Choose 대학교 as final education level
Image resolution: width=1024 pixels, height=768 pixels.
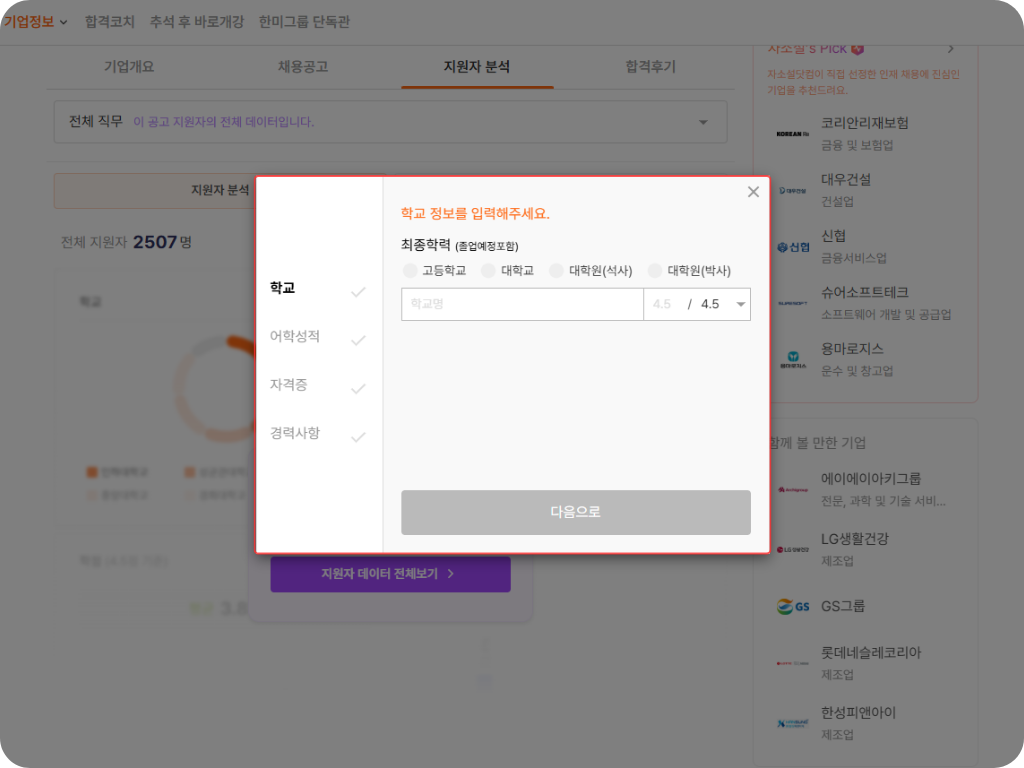click(x=489, y=270)
